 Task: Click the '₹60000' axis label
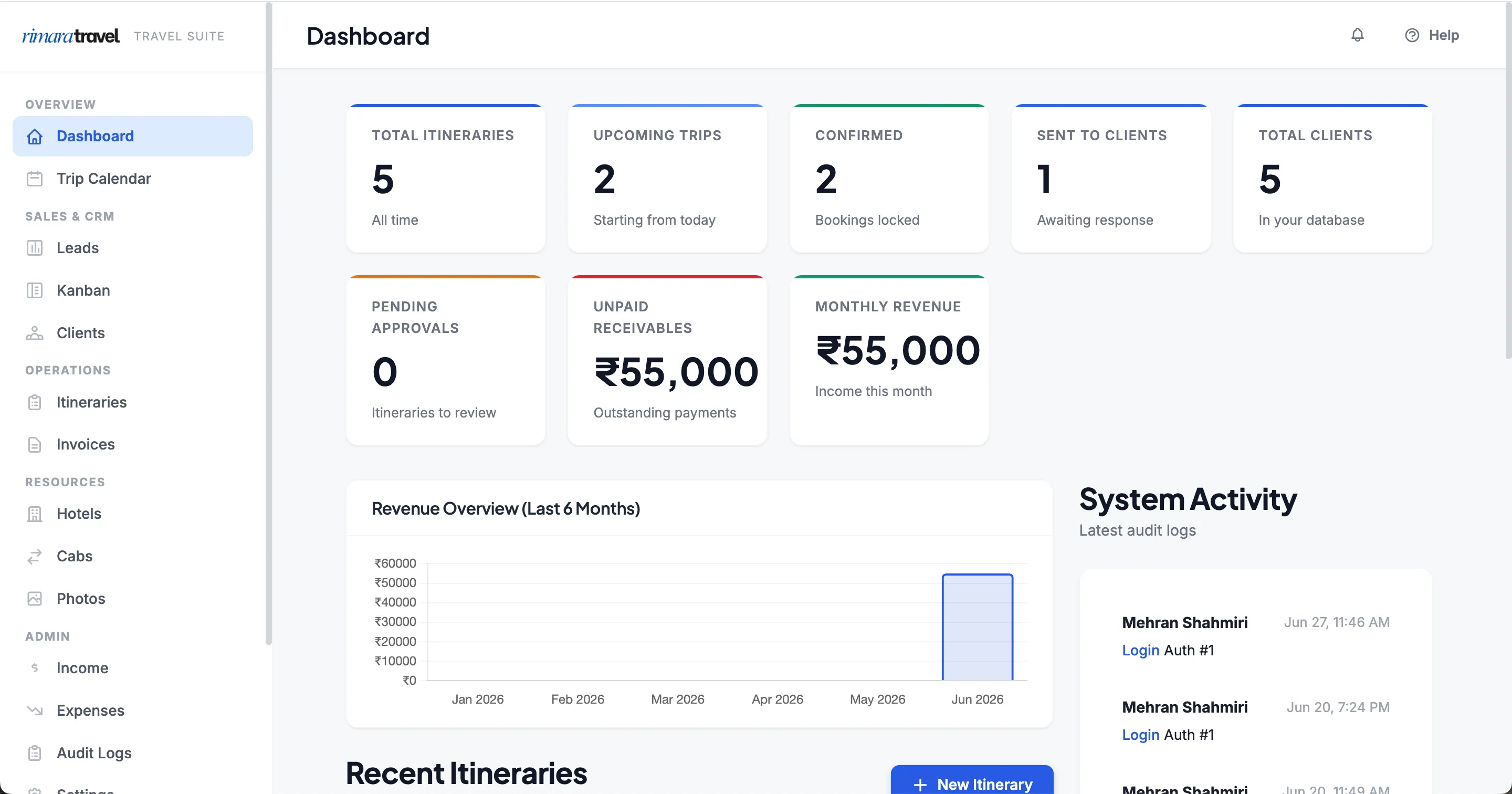pos(396,563)
